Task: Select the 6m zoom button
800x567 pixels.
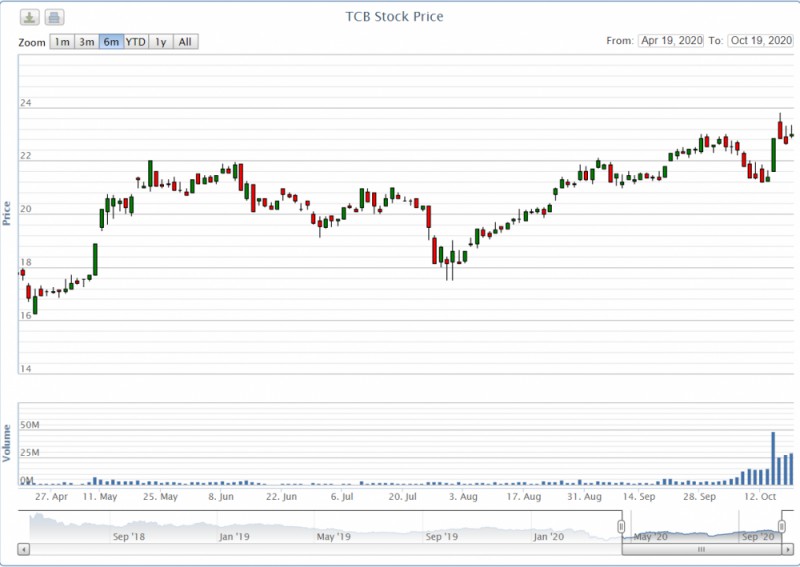Action: (x=111, y=42)
